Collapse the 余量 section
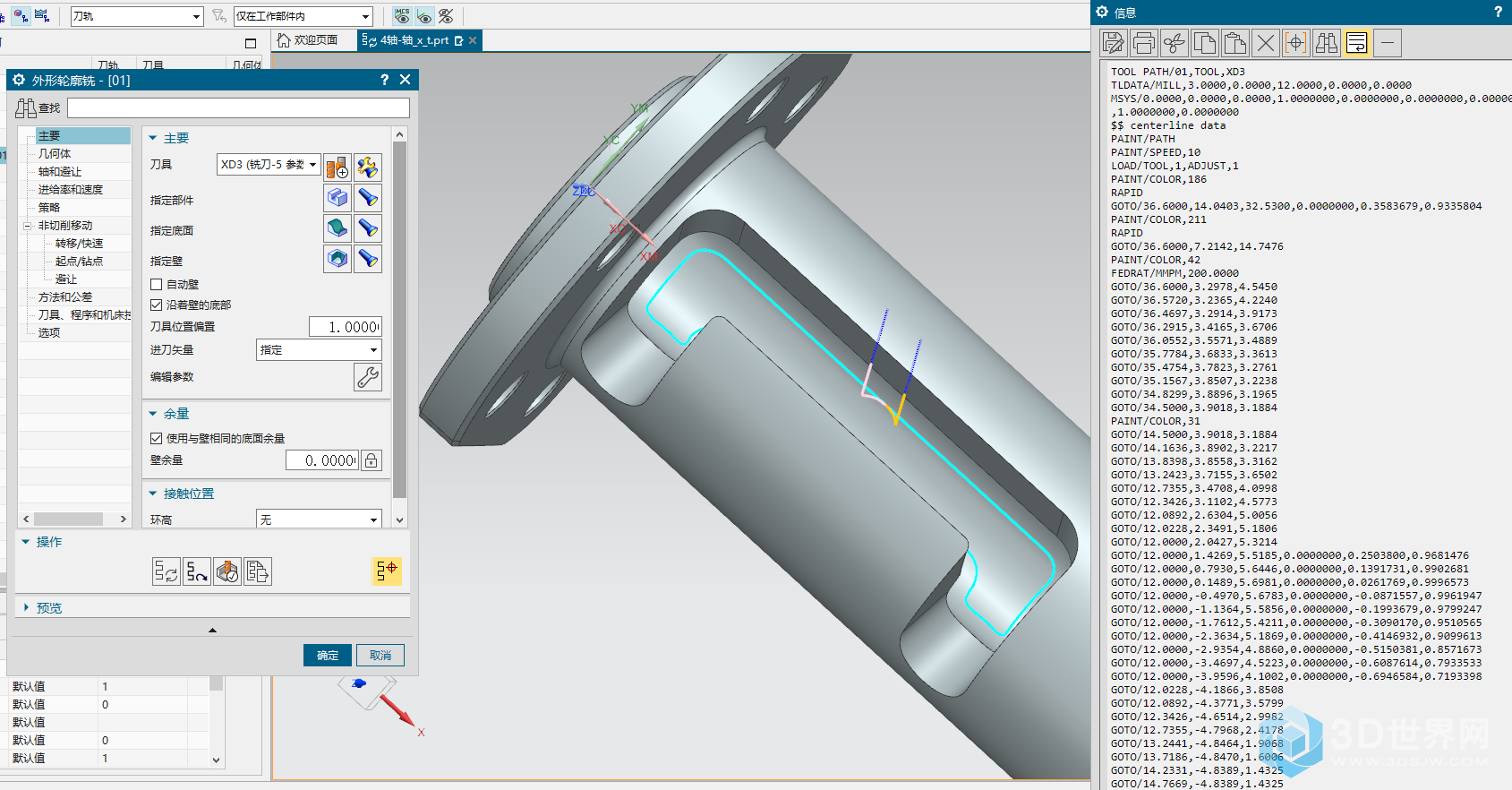 point(153,414)
